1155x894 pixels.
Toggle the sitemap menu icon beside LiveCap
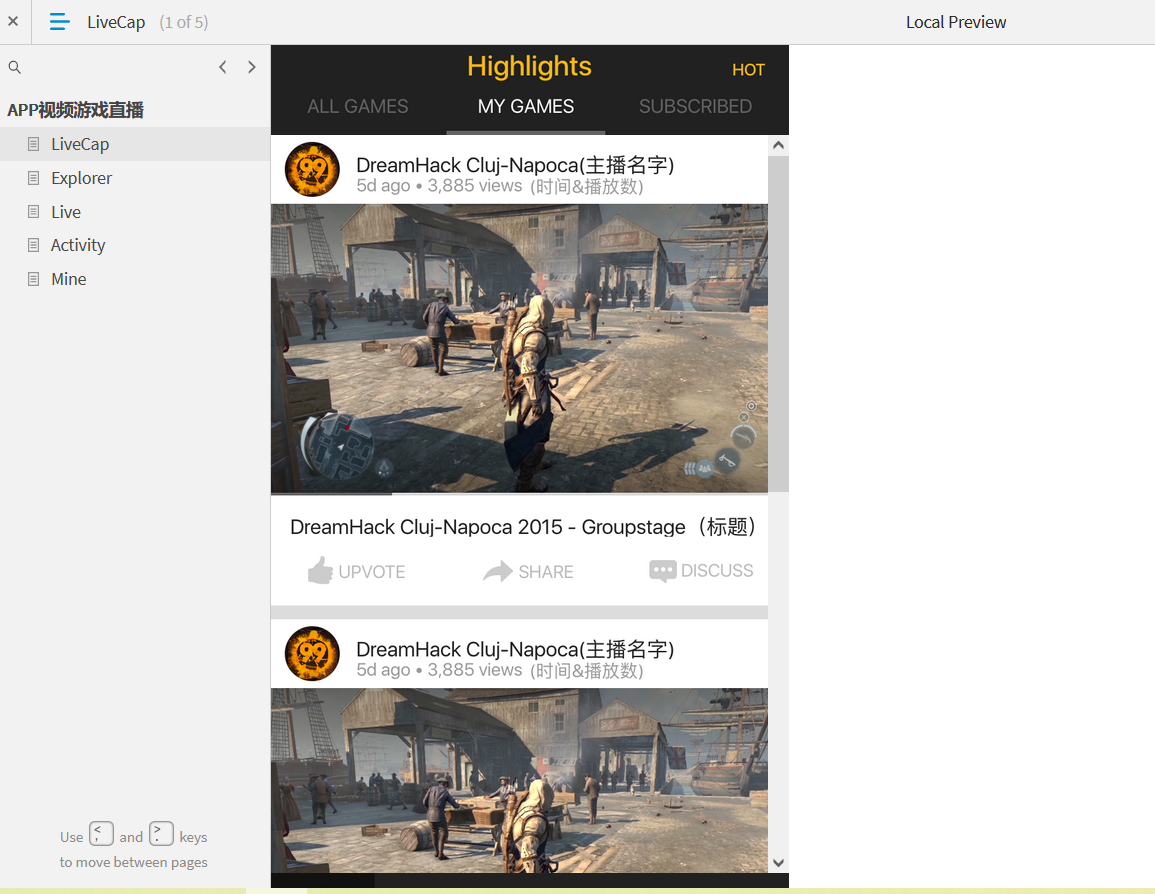click(60, 22)
